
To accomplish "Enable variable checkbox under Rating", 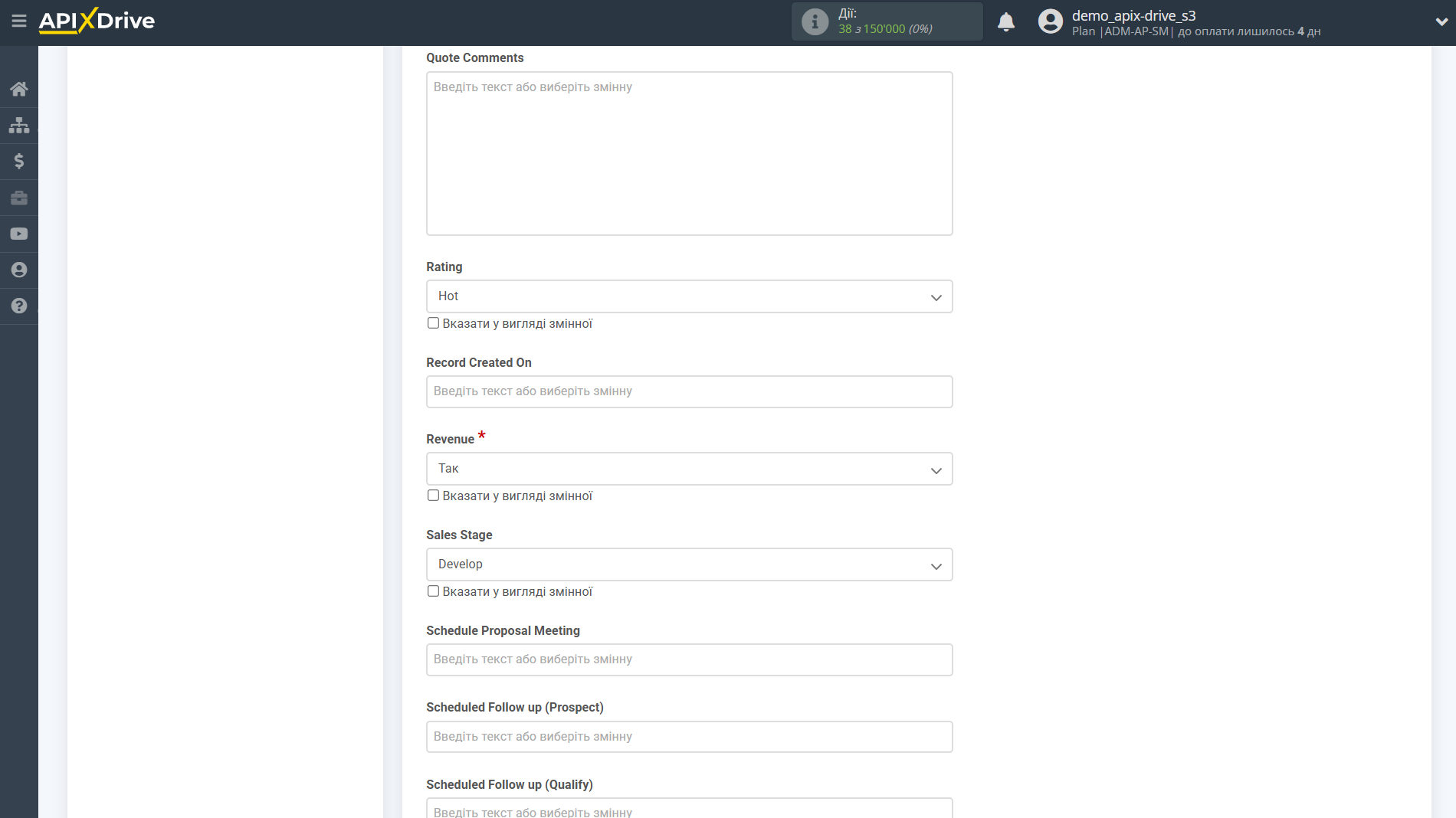I will click(433, 323).
